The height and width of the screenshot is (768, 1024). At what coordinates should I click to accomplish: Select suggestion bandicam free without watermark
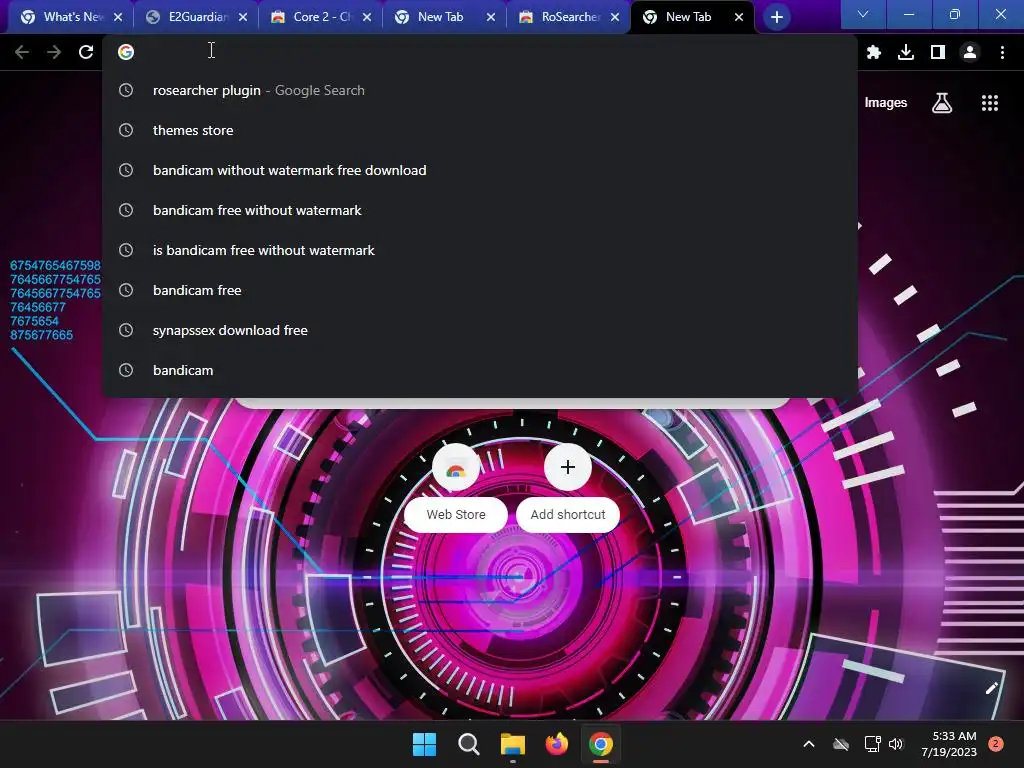click(480, 210)
